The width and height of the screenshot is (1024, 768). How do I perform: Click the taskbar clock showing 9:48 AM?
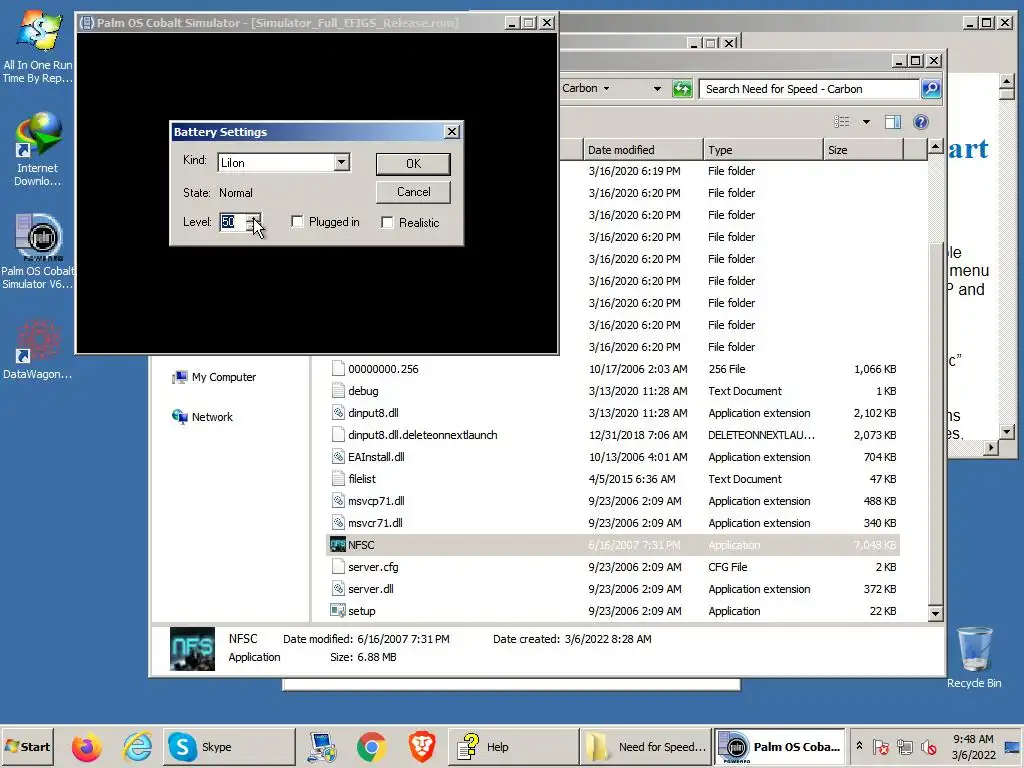(x=973, y=746)
